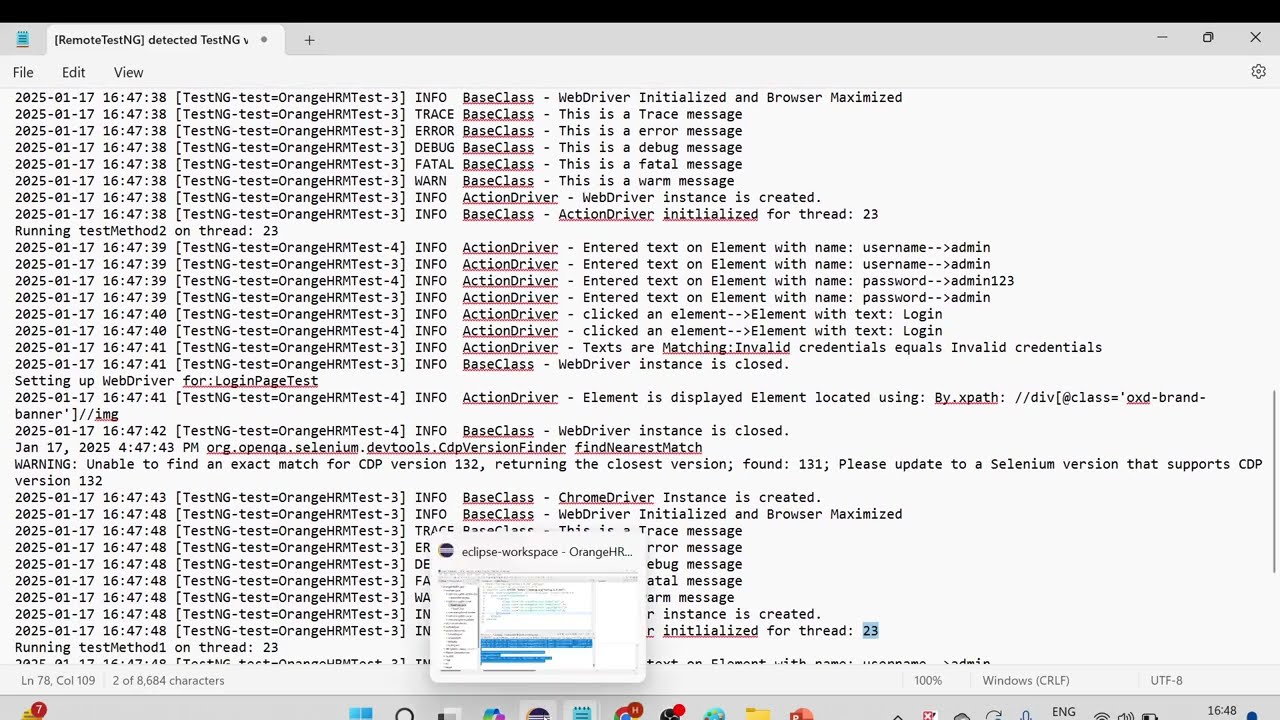
Task: Open Notepad settings gear
Action: point(1259,72)
